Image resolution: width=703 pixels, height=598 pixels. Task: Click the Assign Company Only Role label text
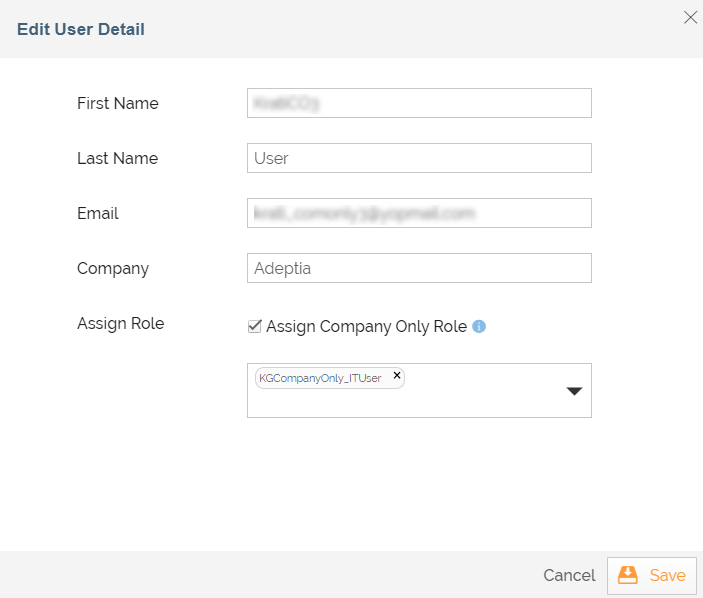point(366,326)
